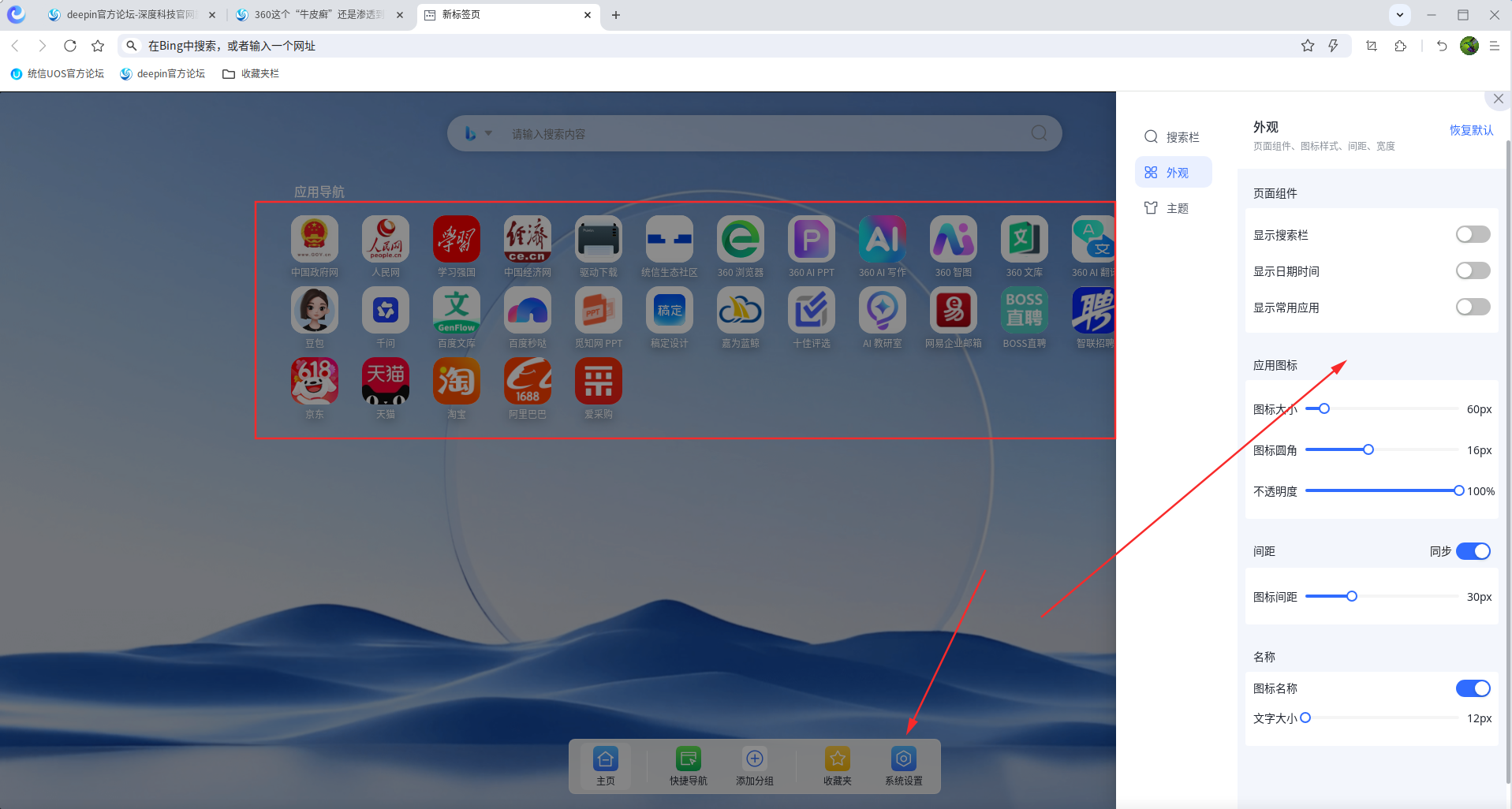Disable the 图标名称 switch
The height and width of the screenshot is (809, 1512).
pos(1473,688)
